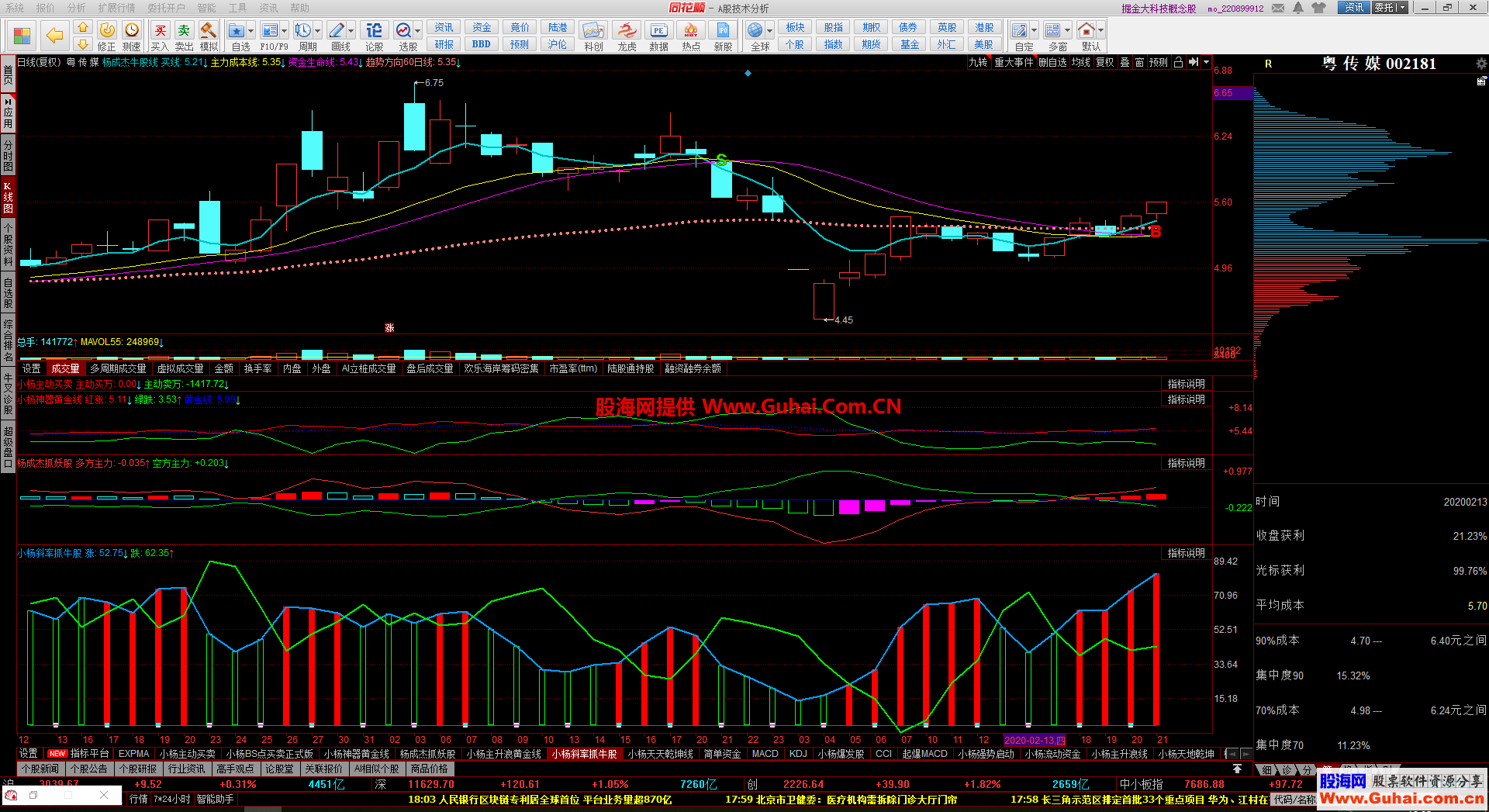Click the 资讯 toolbar button
The height and width of the screenshot is (812, 1489).
point(444,27)
